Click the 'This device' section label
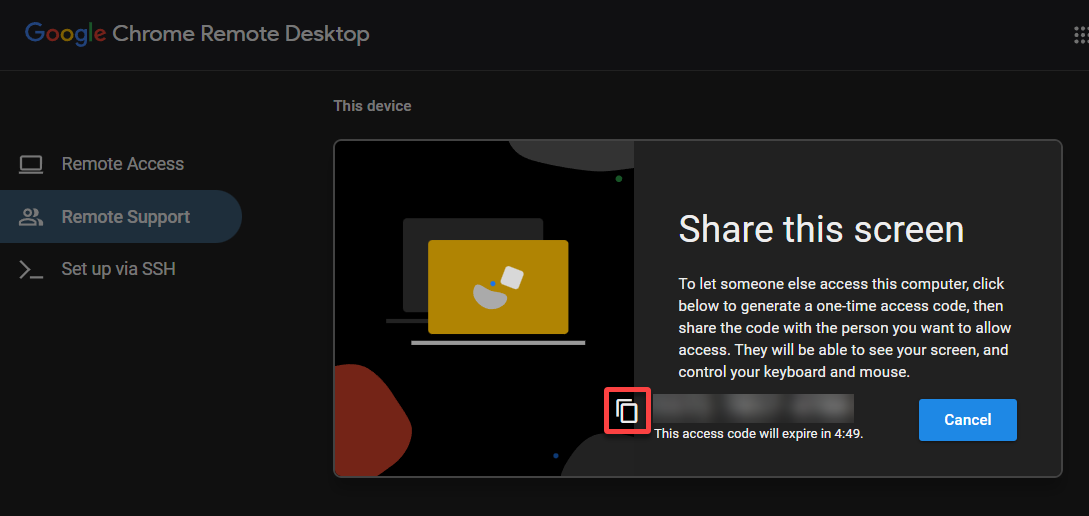 point(372,106)
